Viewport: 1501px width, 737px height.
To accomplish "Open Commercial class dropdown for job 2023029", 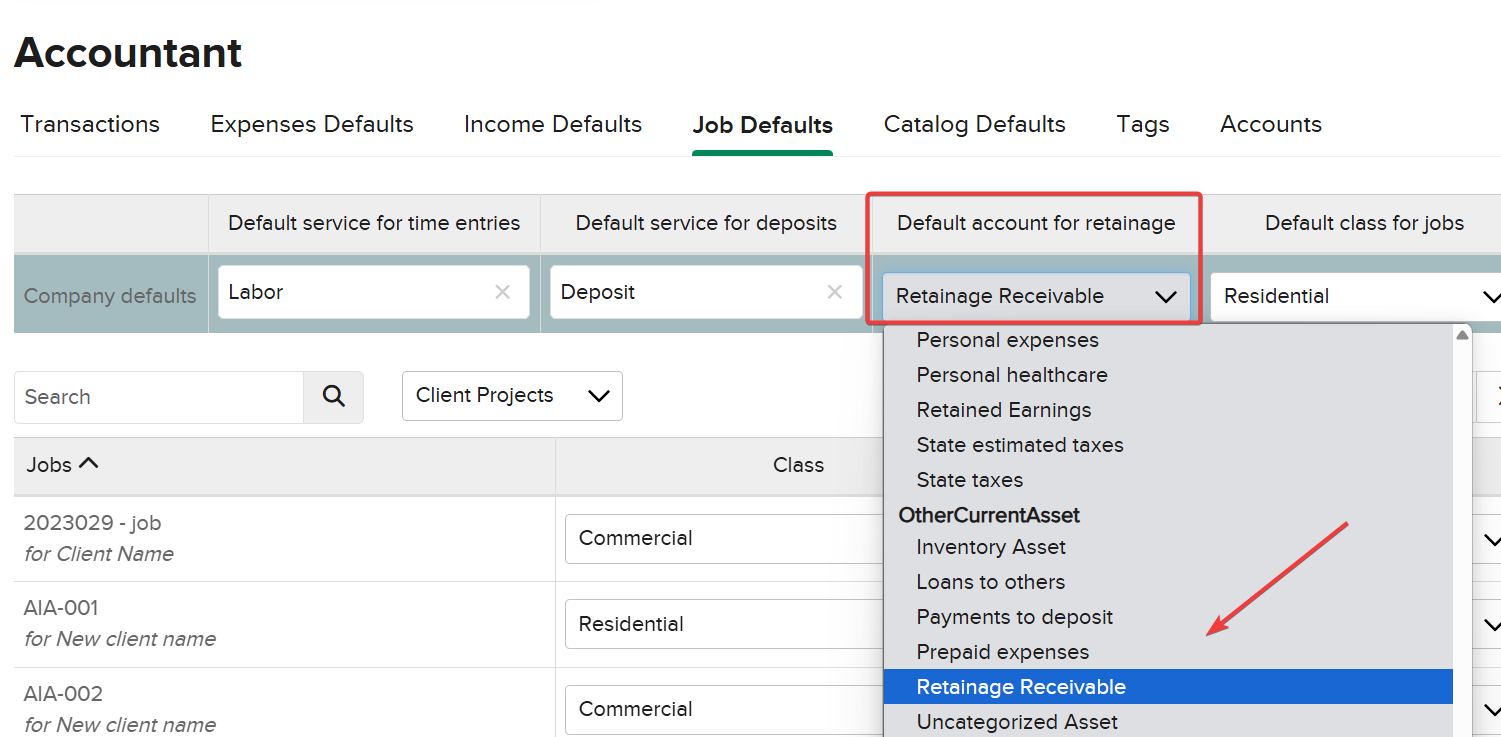I will pyautogui.click(x=720, y=538).
